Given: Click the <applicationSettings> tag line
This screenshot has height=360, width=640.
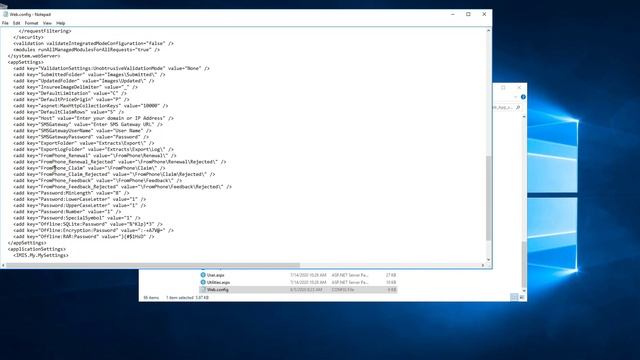Looking at the screenshot, I should tap(37, 249).
